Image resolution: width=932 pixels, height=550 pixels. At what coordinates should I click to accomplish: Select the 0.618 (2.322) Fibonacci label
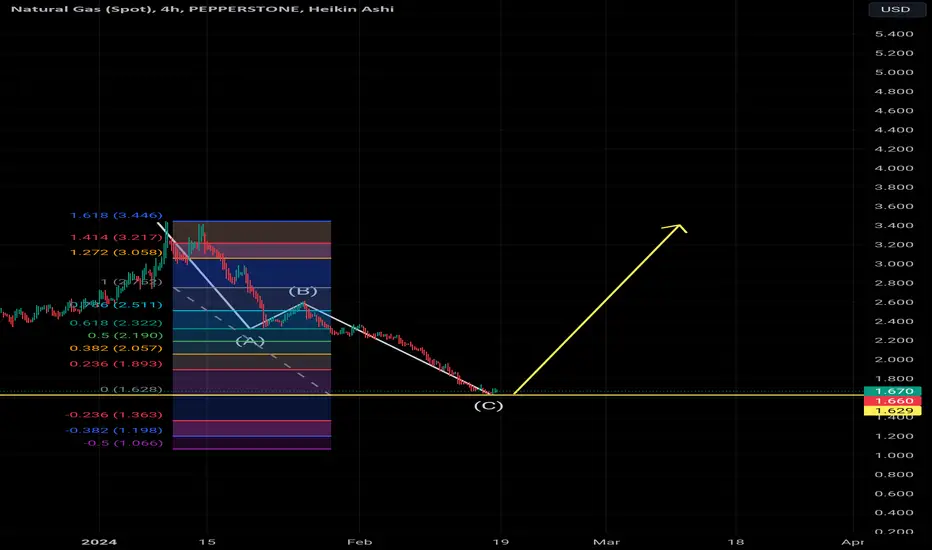pos(116,323)
